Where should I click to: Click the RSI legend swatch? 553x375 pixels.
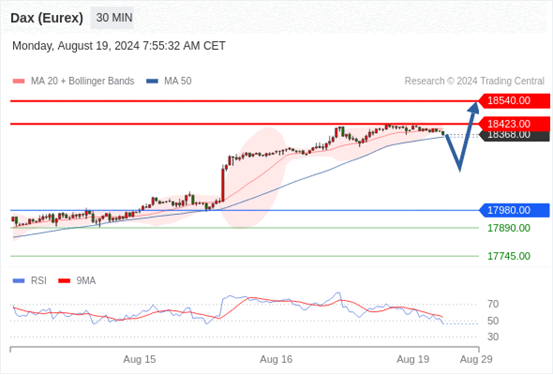tap(19, 281)
